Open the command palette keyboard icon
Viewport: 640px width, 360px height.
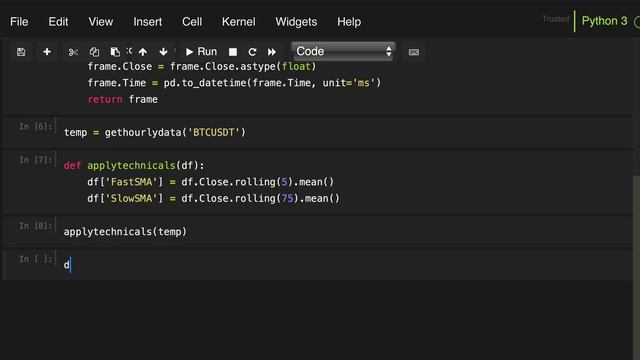tap(413, 52)
